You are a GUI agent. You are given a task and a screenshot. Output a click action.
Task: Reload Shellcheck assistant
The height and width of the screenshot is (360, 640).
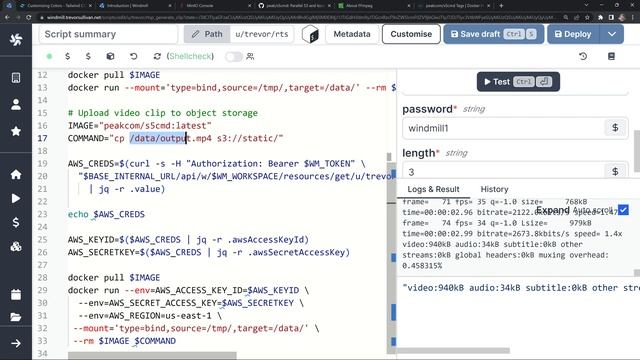[157, 56]
